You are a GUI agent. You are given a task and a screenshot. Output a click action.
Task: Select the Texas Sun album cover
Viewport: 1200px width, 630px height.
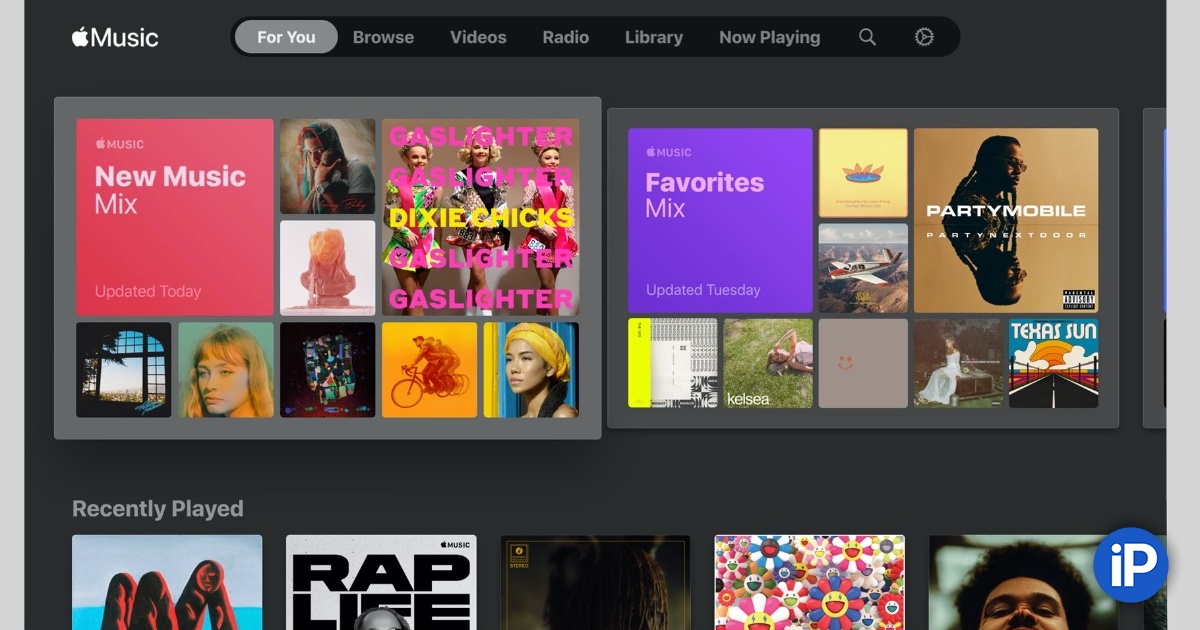pos(1053,363)
